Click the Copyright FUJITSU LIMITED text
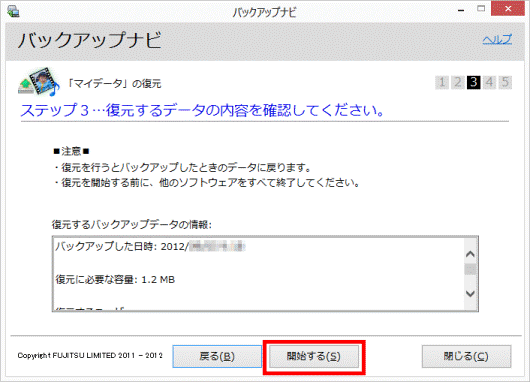This screenshot has width=530, height=382. [x=90, y=356]
